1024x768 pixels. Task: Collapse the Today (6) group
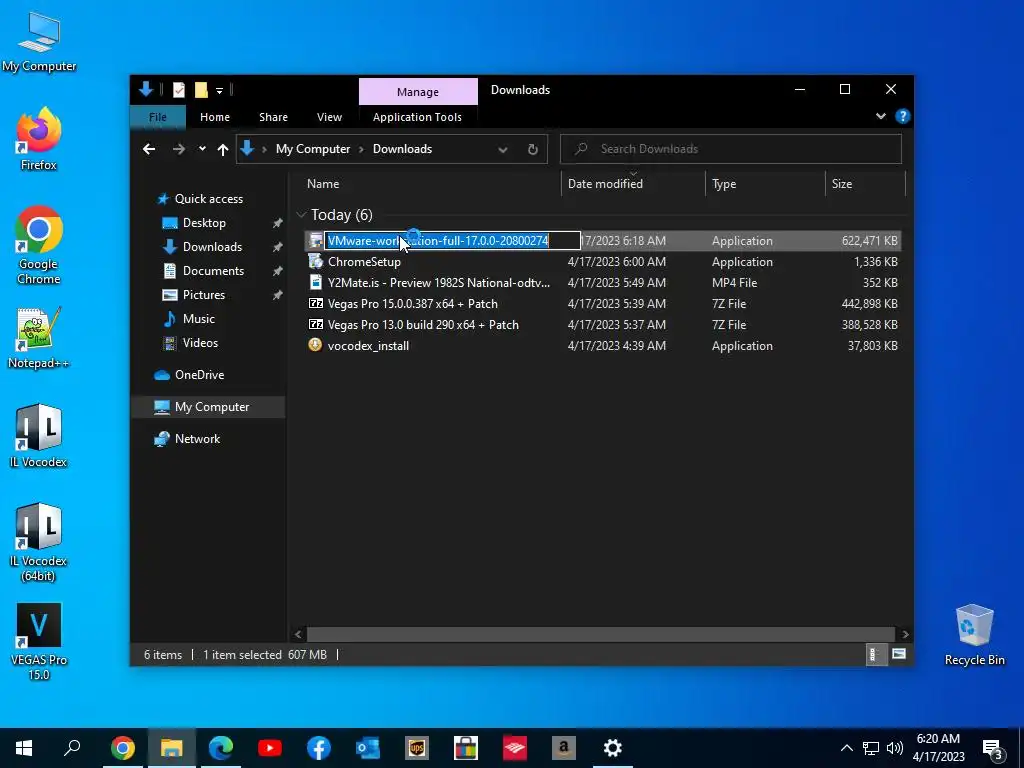tap(301, 215)
